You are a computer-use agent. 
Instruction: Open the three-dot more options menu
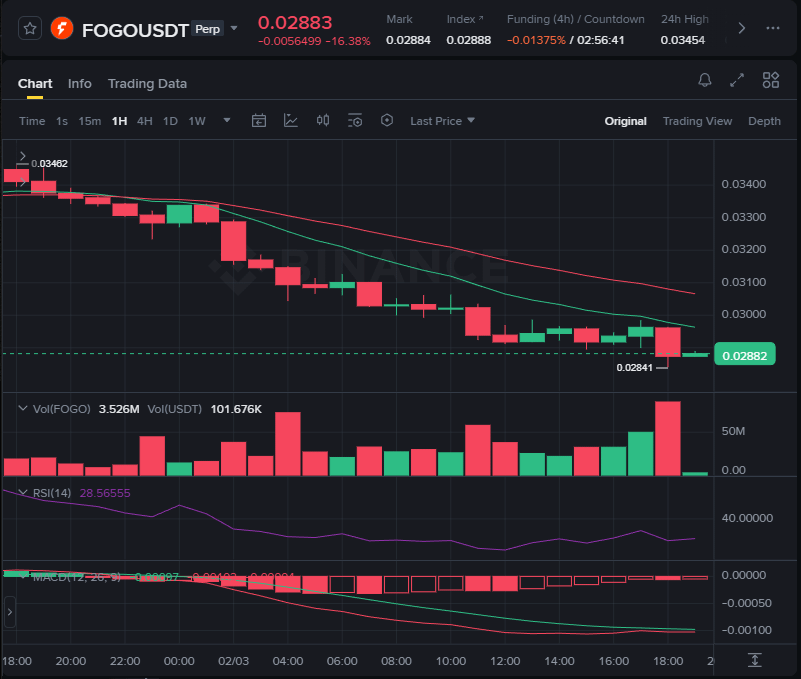click(773, 28)
